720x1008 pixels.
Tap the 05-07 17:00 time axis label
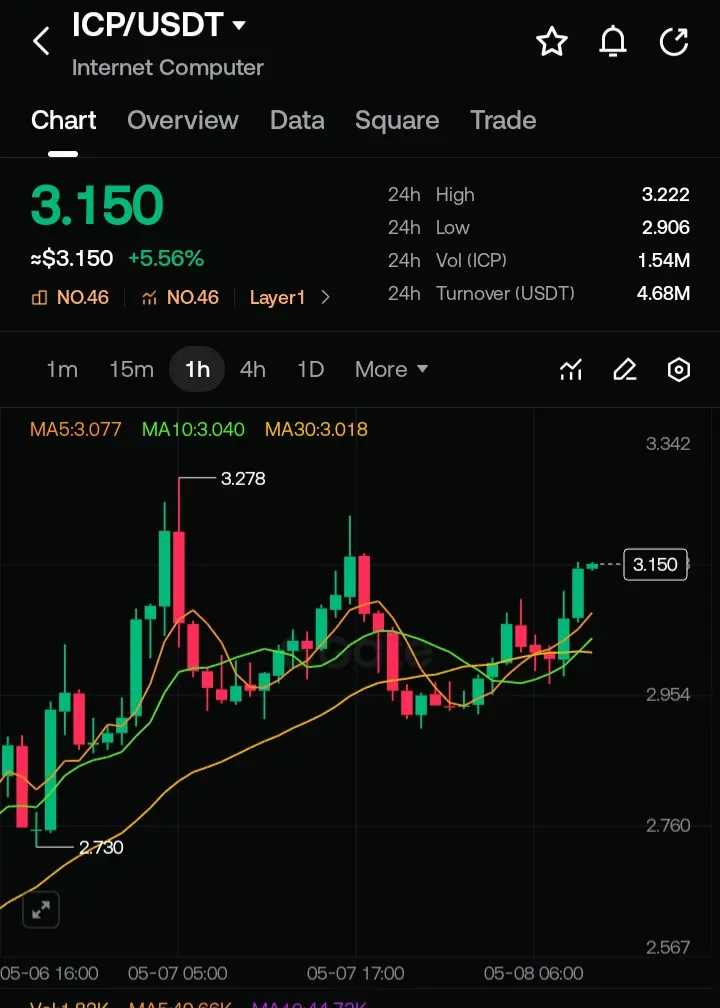[x=356, y=973]
